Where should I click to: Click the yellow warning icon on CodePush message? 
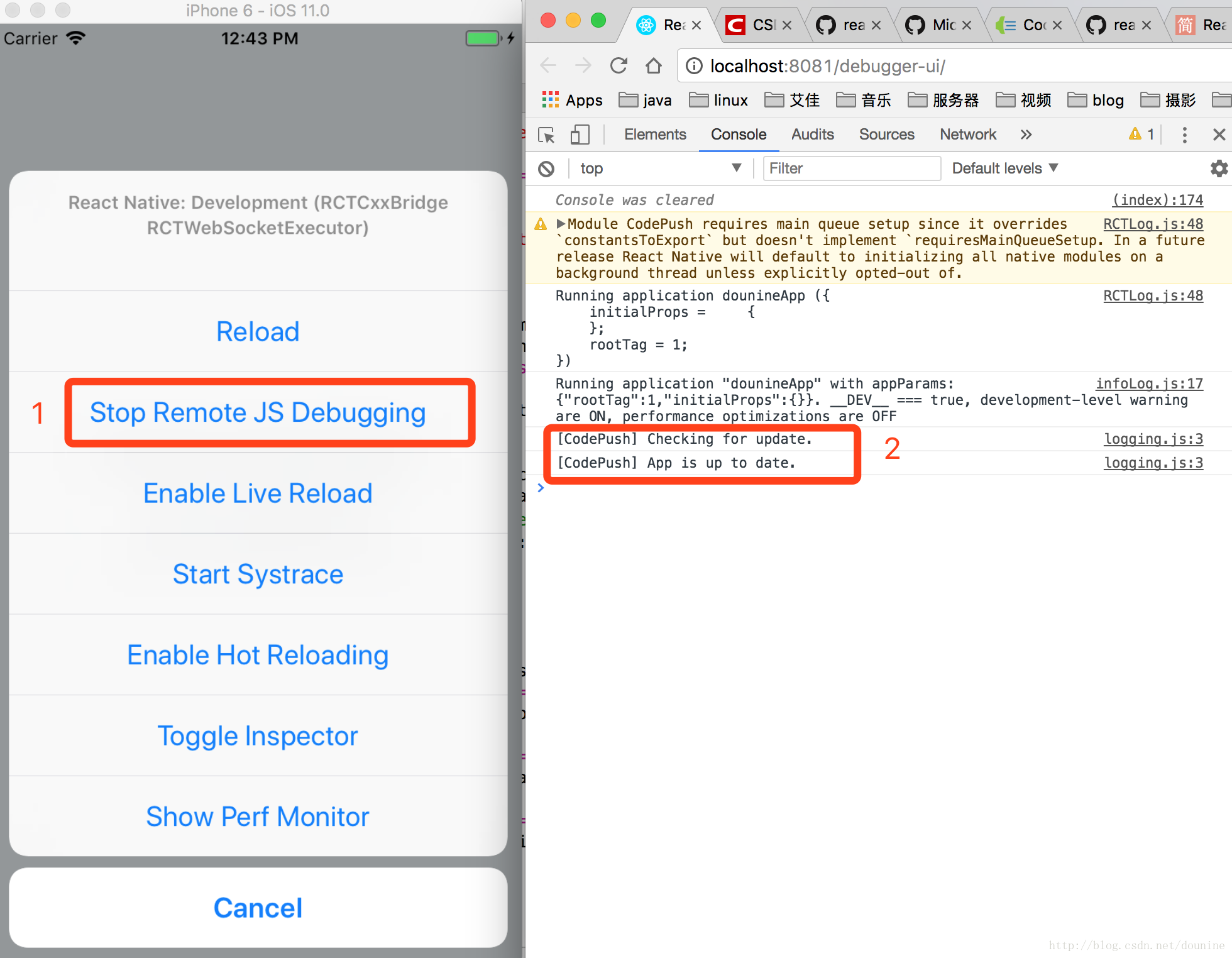coord(541,224)
